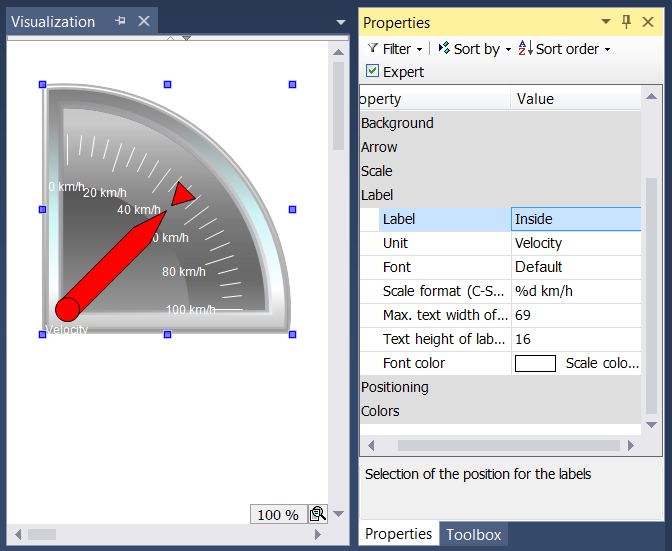672x551 pixels.
Task: Click the A-Z Sort order icon
Action: click(x=525, y=48)
